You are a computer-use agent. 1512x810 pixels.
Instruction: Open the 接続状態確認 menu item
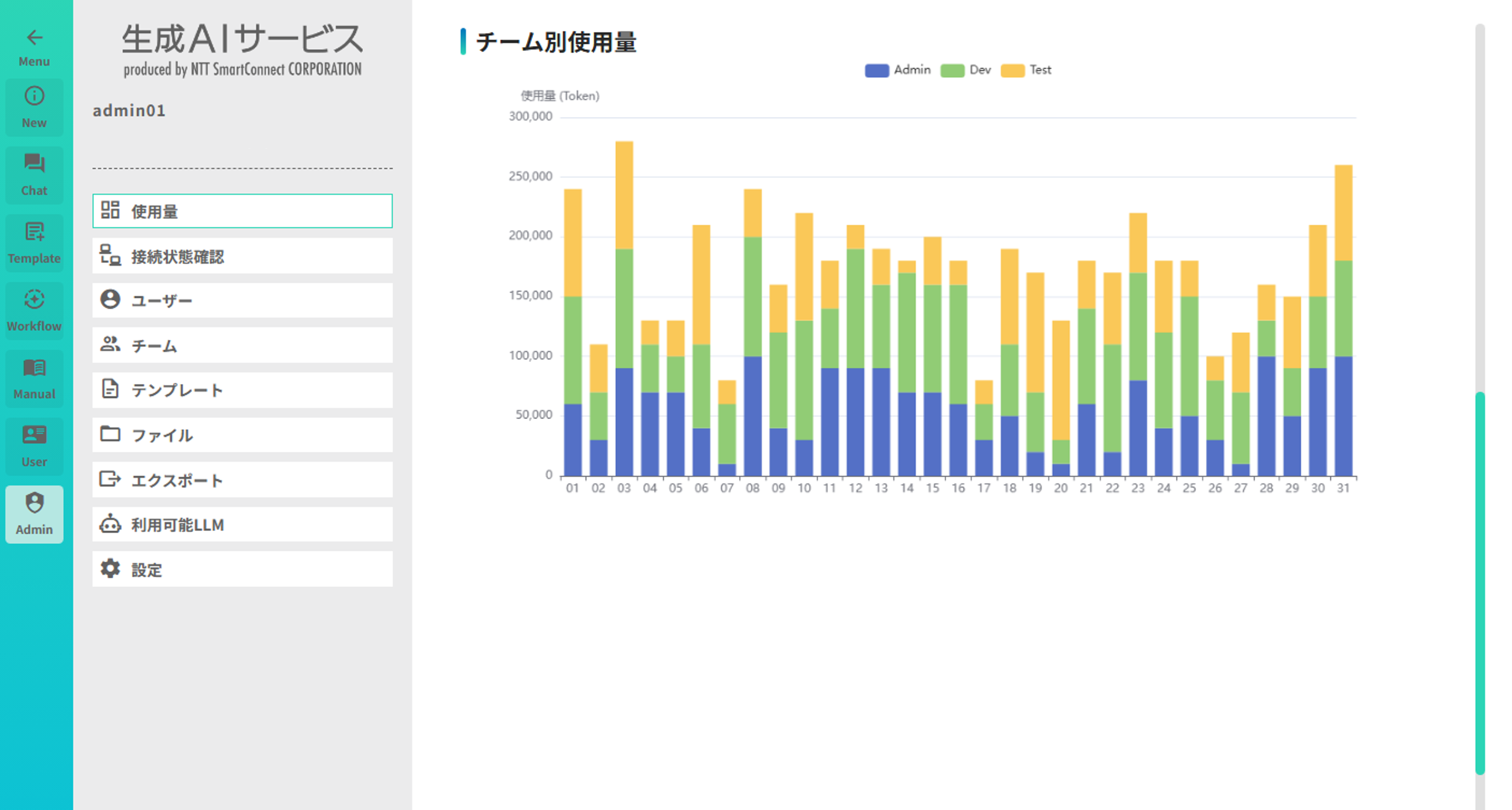tap(243, 255)
